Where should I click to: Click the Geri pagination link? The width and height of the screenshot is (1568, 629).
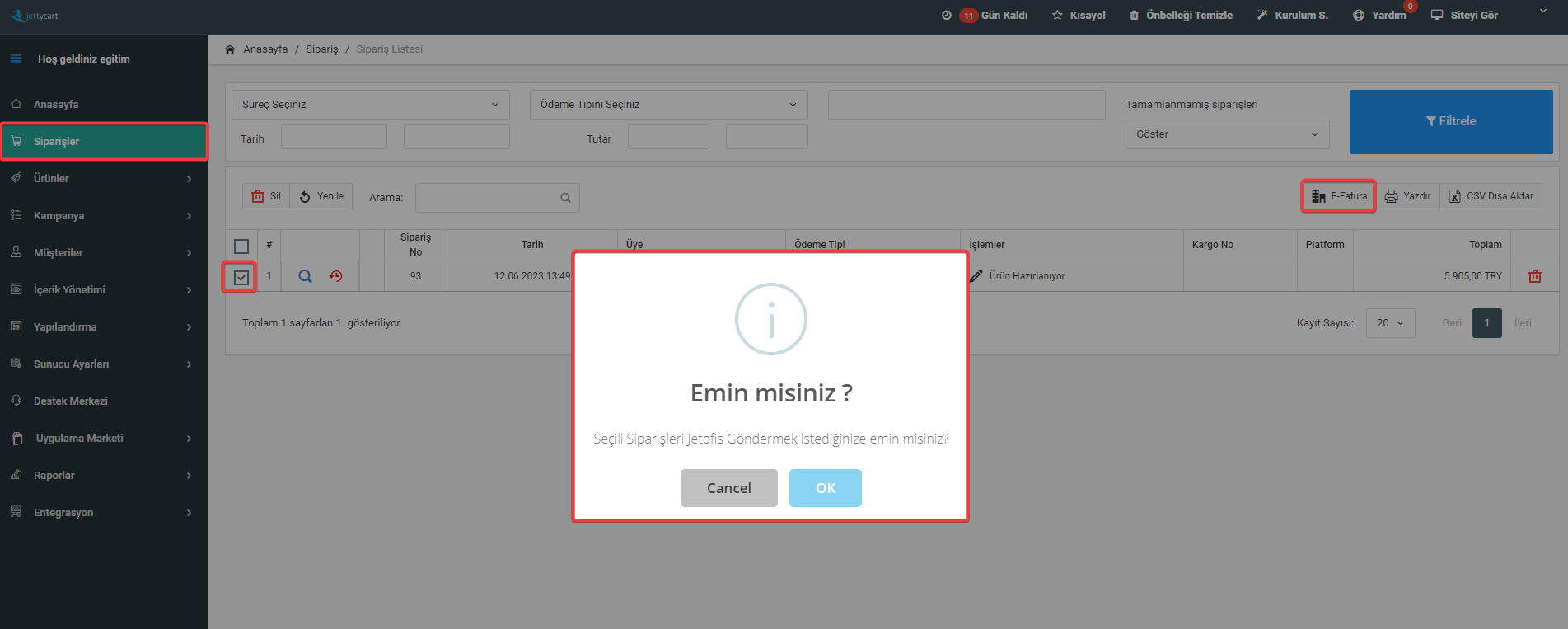[1452, 323]
